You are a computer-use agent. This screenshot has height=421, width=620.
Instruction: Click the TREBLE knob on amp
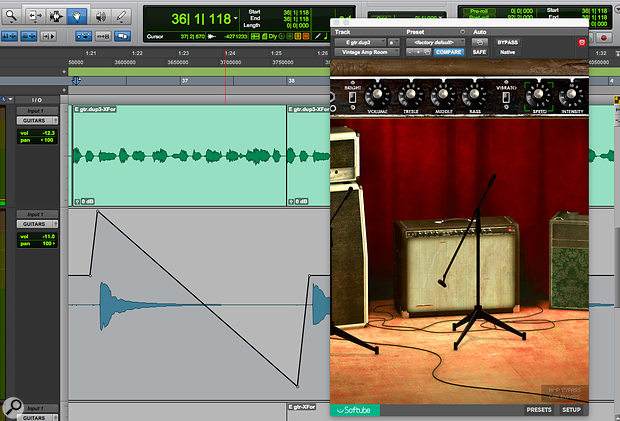[410, 94]
